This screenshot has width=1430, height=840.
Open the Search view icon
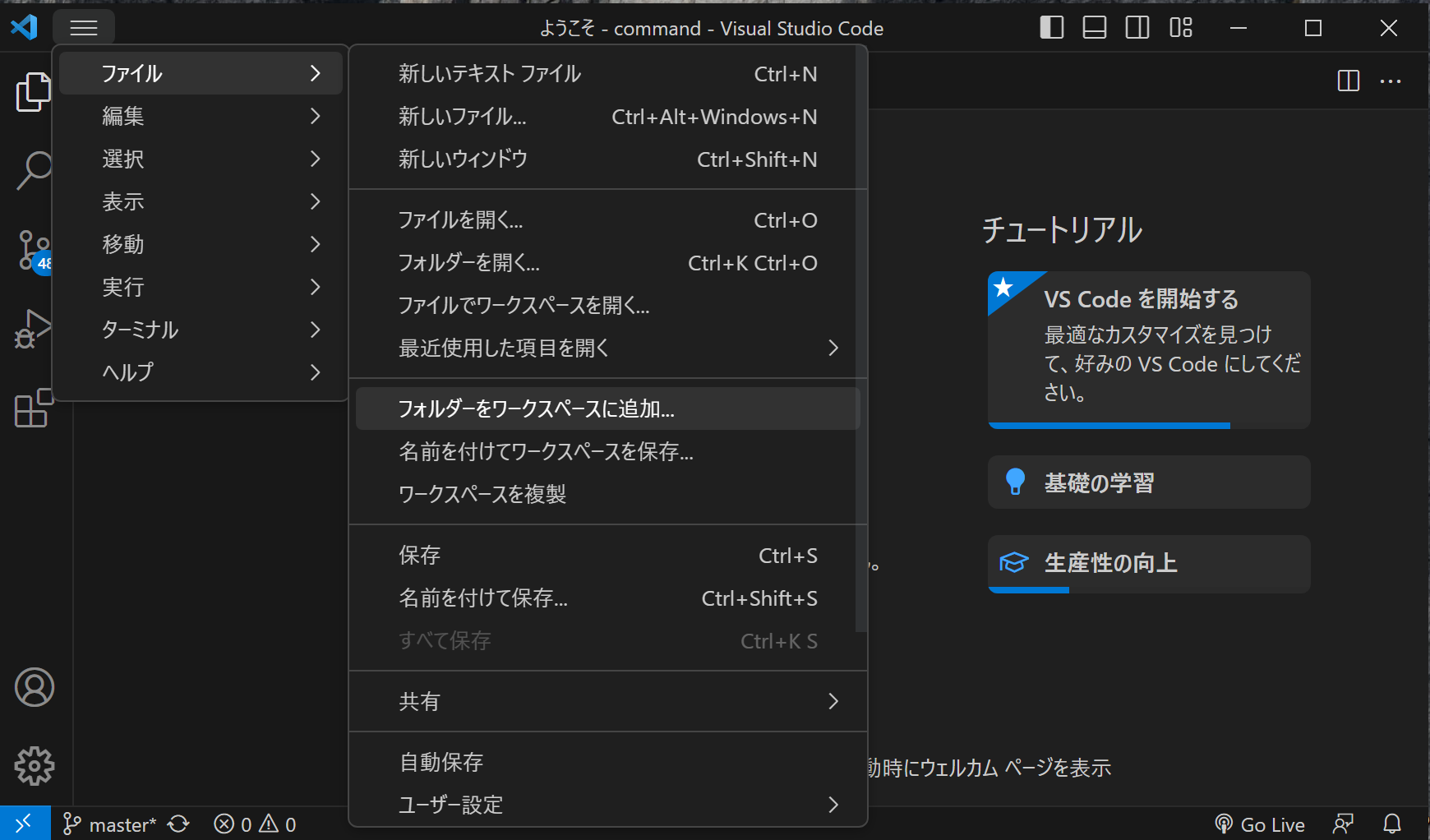click(33, 170)
